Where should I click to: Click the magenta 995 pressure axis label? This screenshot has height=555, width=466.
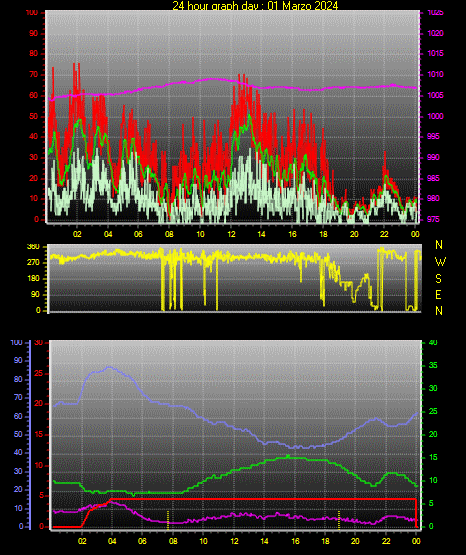click(433, 136)
